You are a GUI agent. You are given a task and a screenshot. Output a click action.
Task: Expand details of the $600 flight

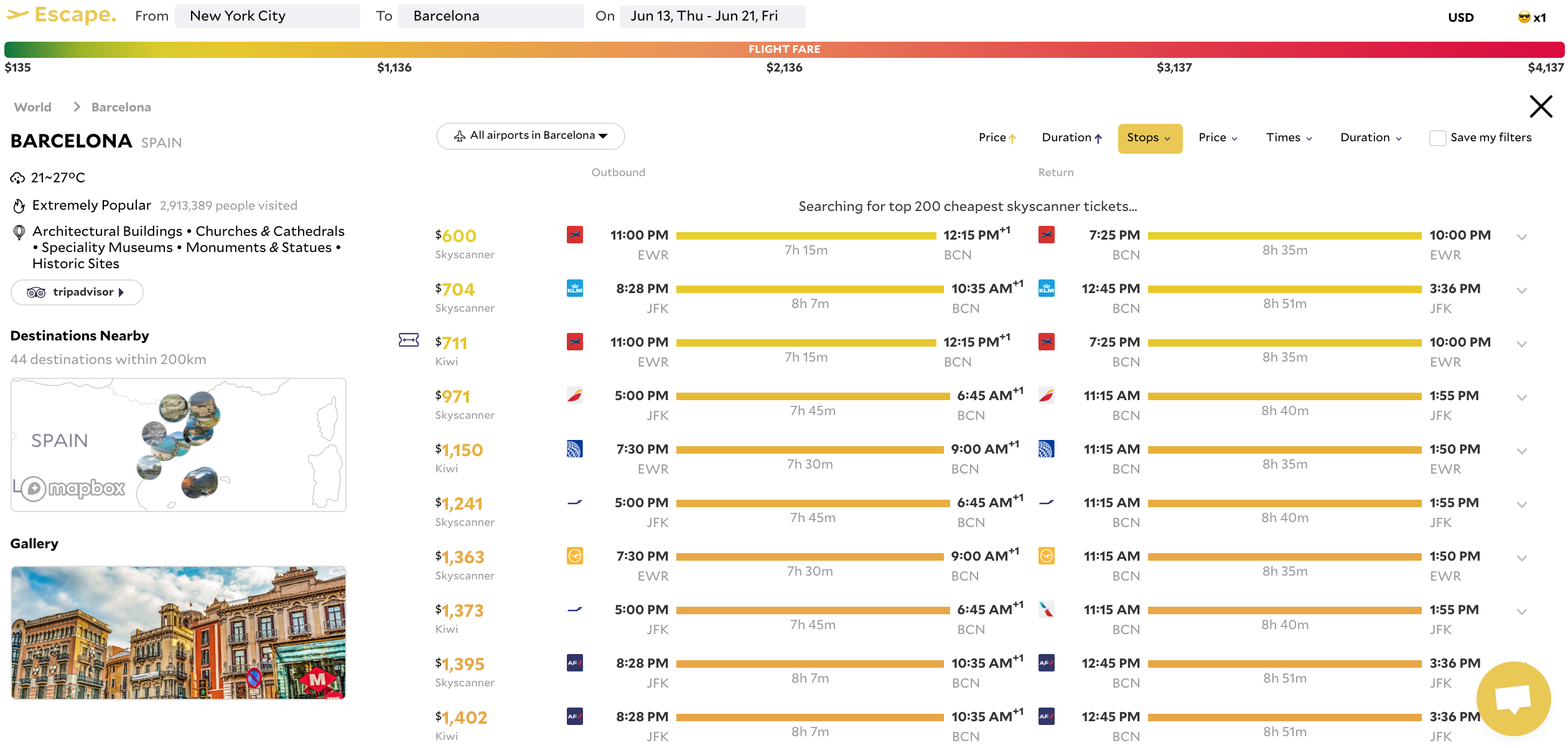pyautogui.click(x=1522, y=237)
